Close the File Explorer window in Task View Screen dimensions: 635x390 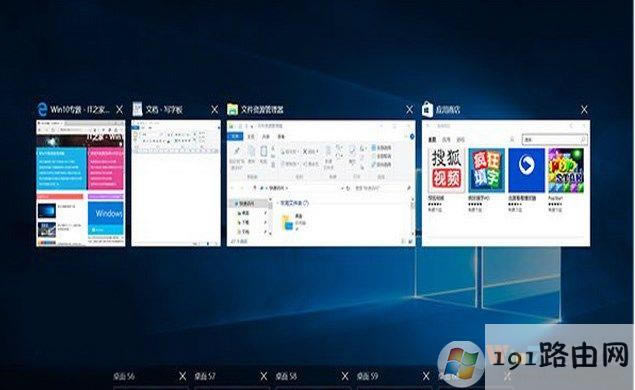(x=409, y=109)
